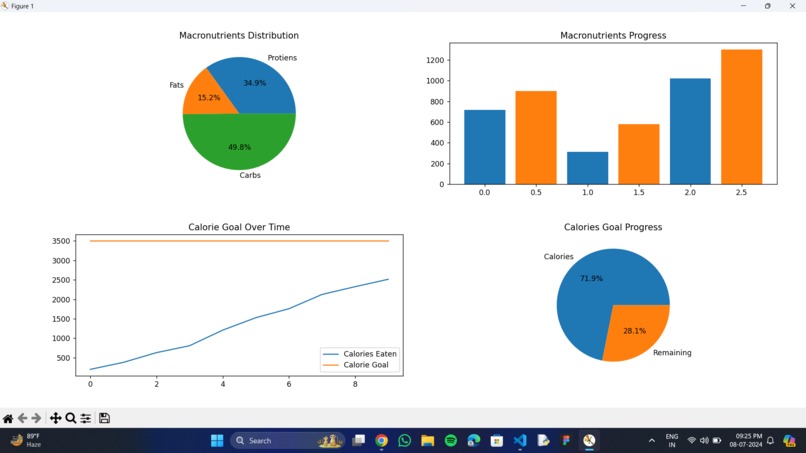Image resolution: width=806 pixels, height=453 pixels.
Task: Open File Explorer from taskbar
Action: point(428,441)
